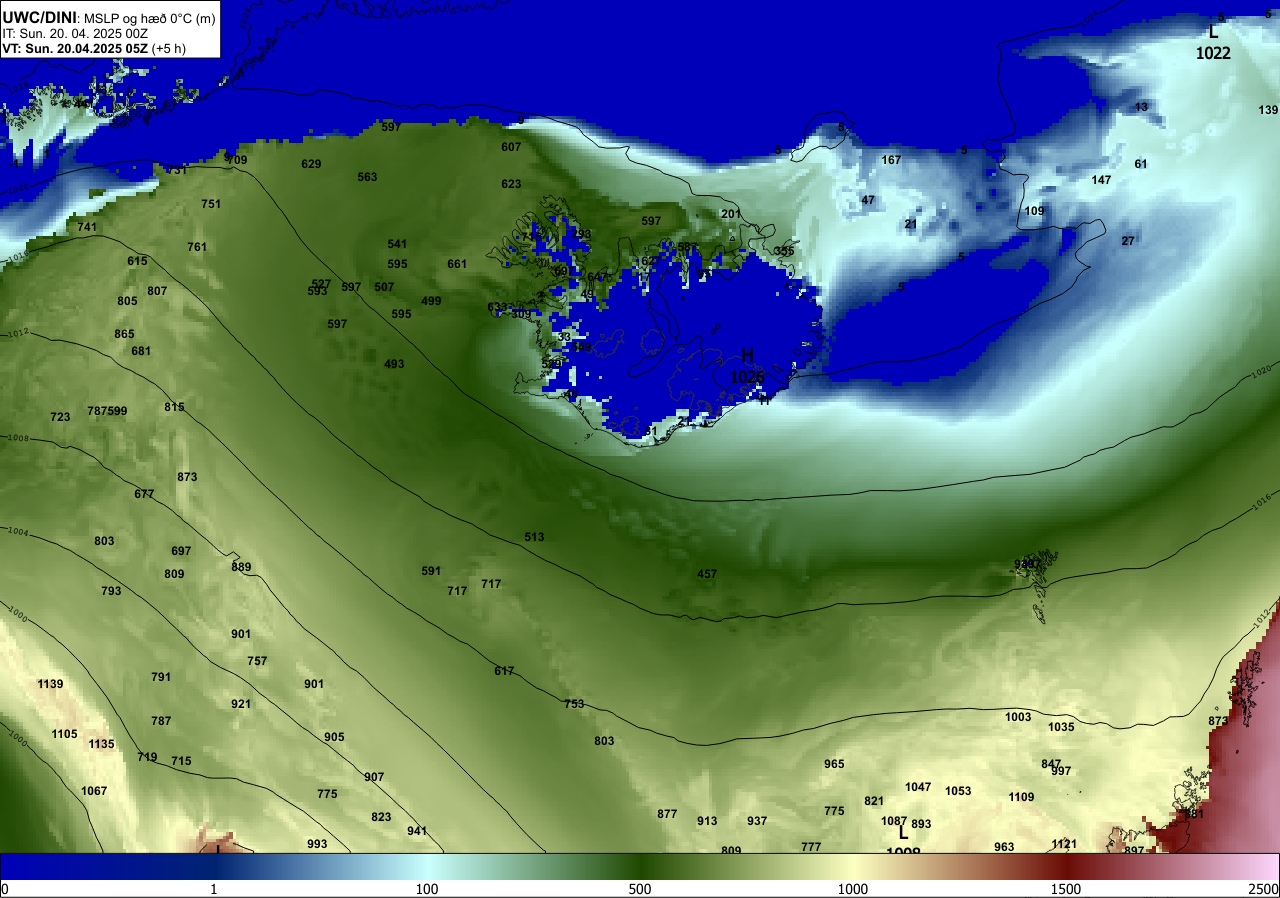
Task: Click the height value 617
Action: click(504, 671)
